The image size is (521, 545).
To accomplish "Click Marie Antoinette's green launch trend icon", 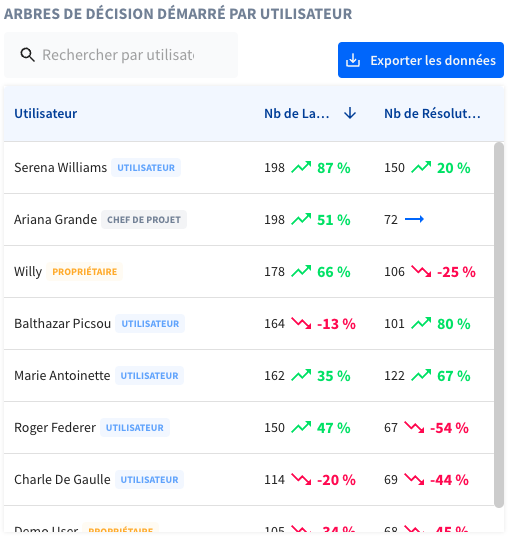I will 301,375.
